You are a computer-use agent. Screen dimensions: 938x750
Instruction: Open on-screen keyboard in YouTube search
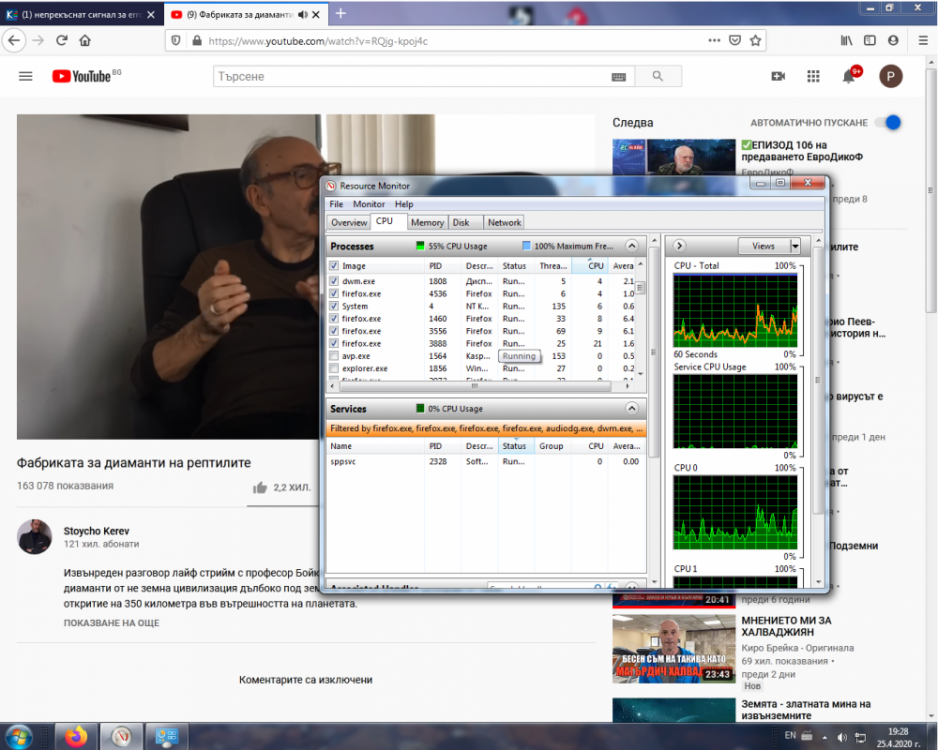(619, 77)
